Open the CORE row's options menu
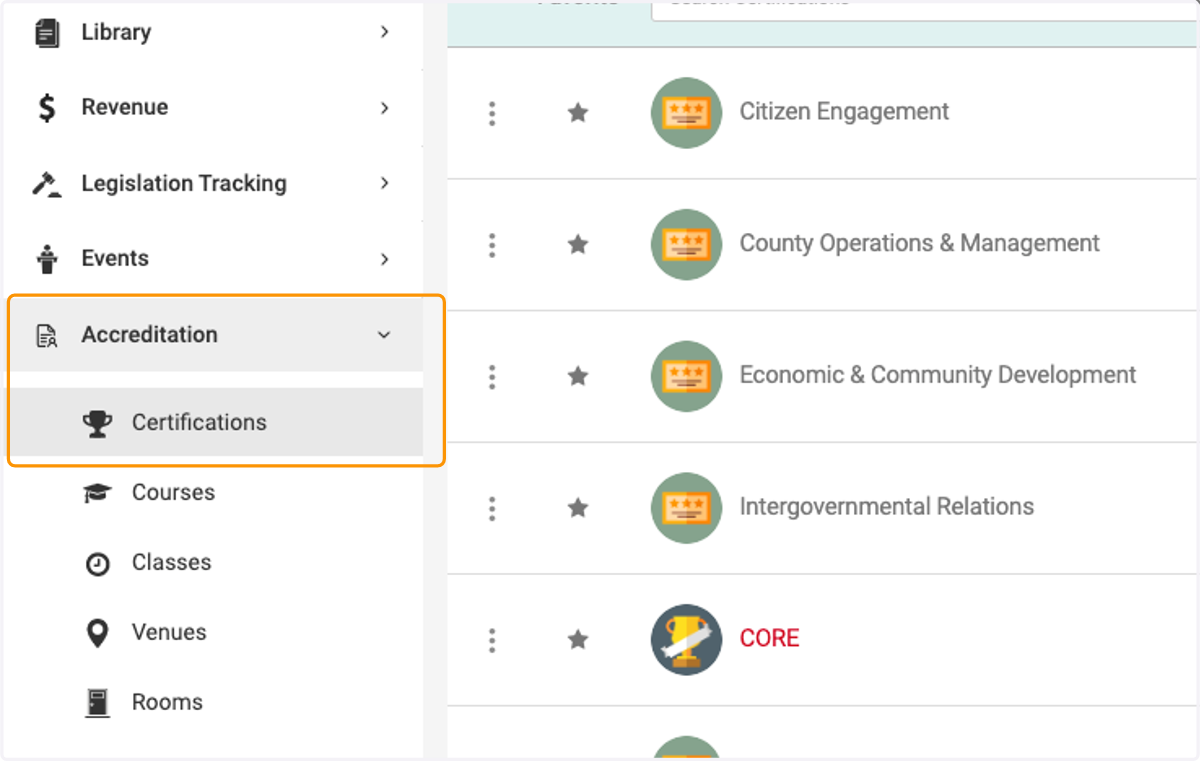This screenshot has width=1200, height=761. click(491, 641)
